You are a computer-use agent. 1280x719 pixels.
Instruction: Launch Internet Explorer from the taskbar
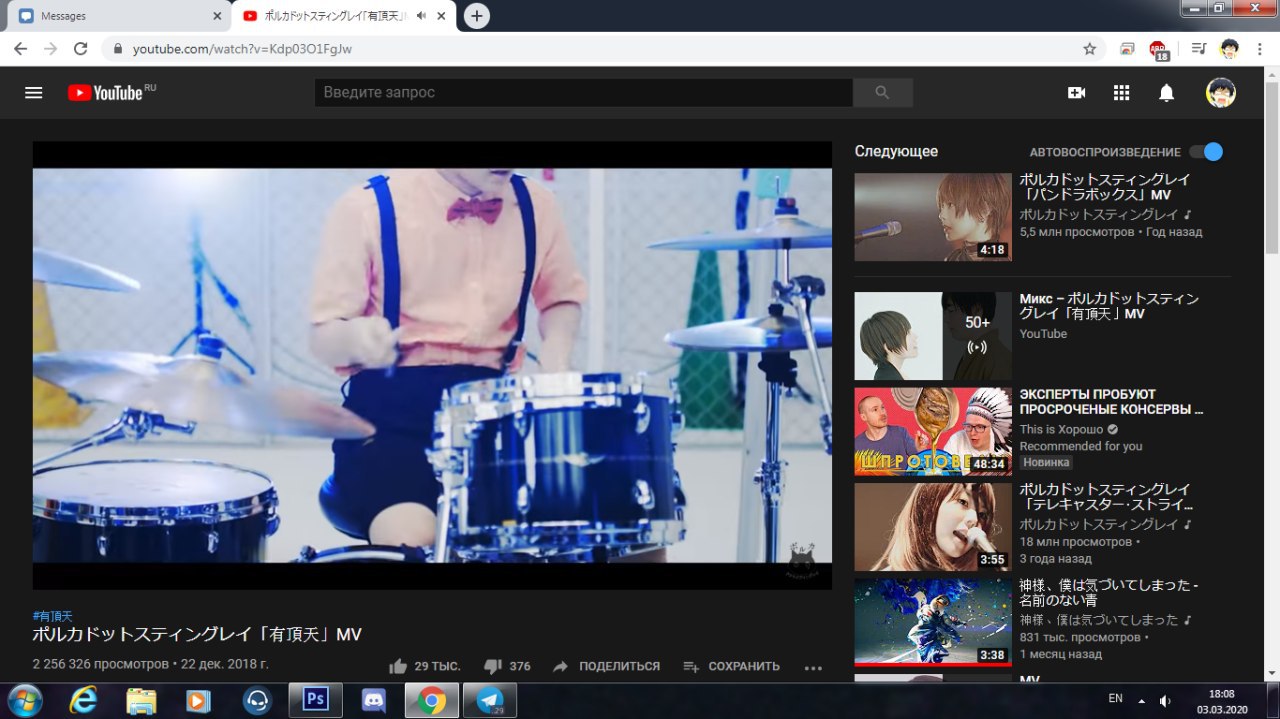pyautogui.click(x=83, y=700)
